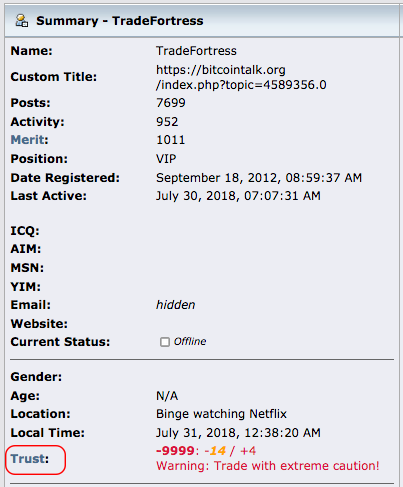
Task: Open the Trust link
Action: click(30, 459)
